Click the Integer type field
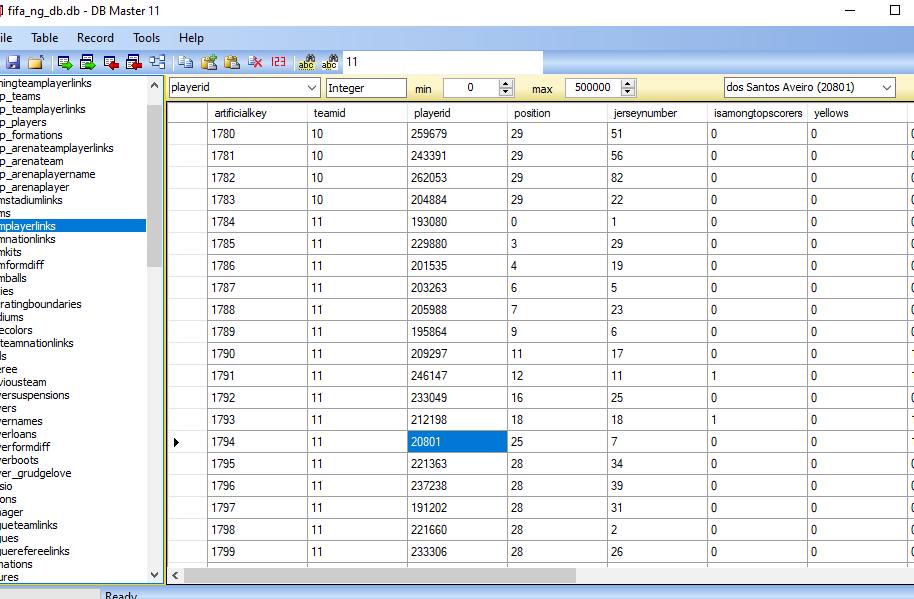This screenshot has width=914, height=599. (366, 88)
